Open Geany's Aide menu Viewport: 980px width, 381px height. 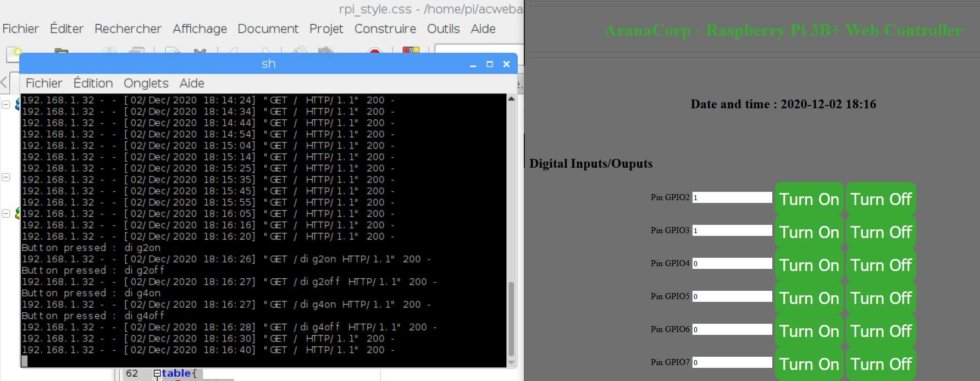click(483, 29)
